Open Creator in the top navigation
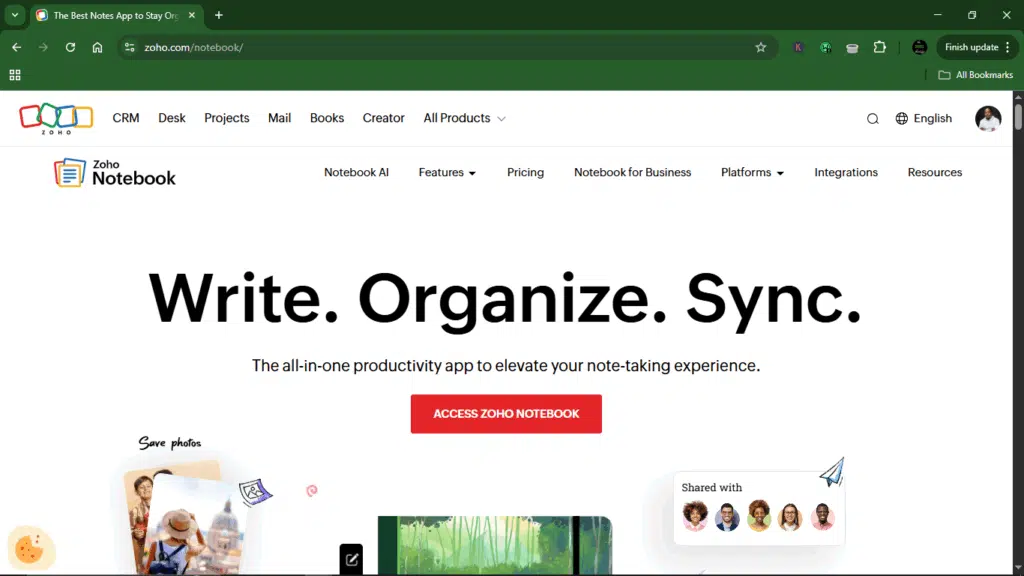The height and width of the screenshot is (576, 1024). point(384,118)
